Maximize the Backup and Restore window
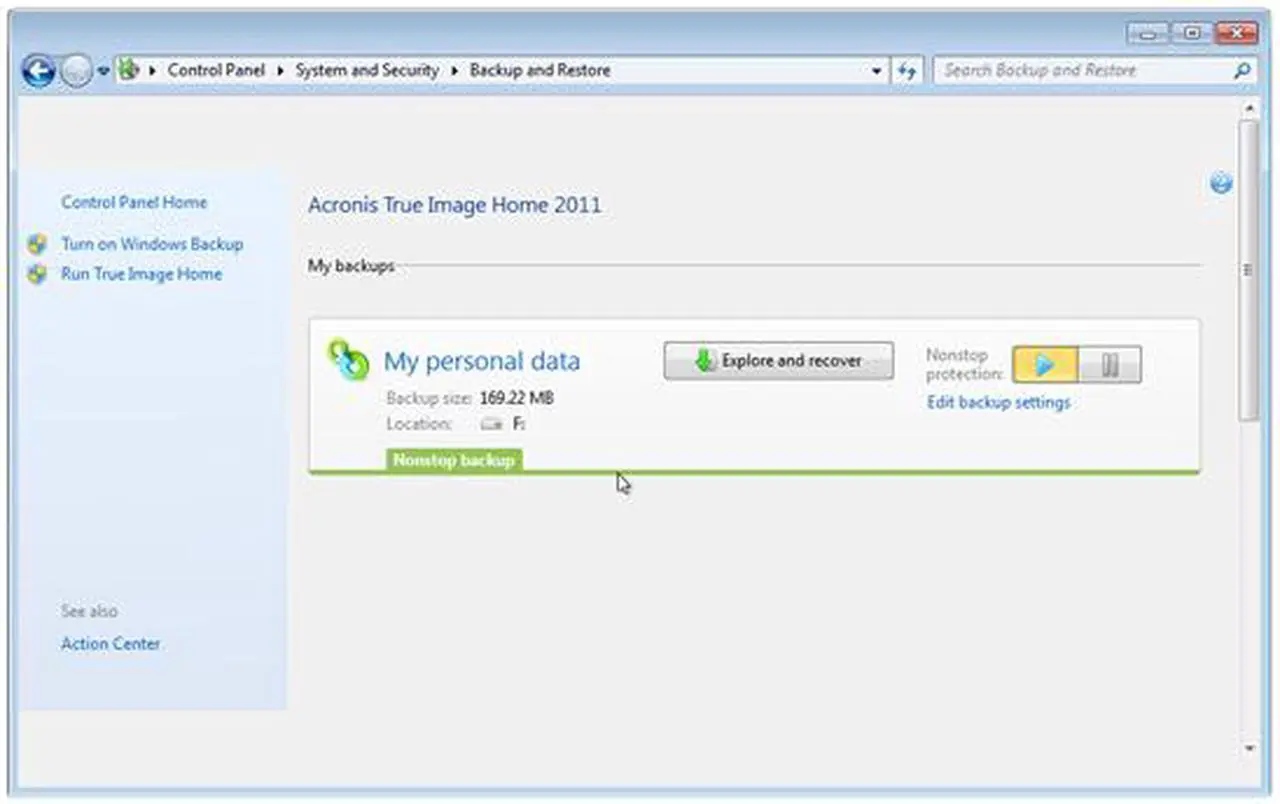This screenshot has height=804, width=1280. pos(1191,33)
